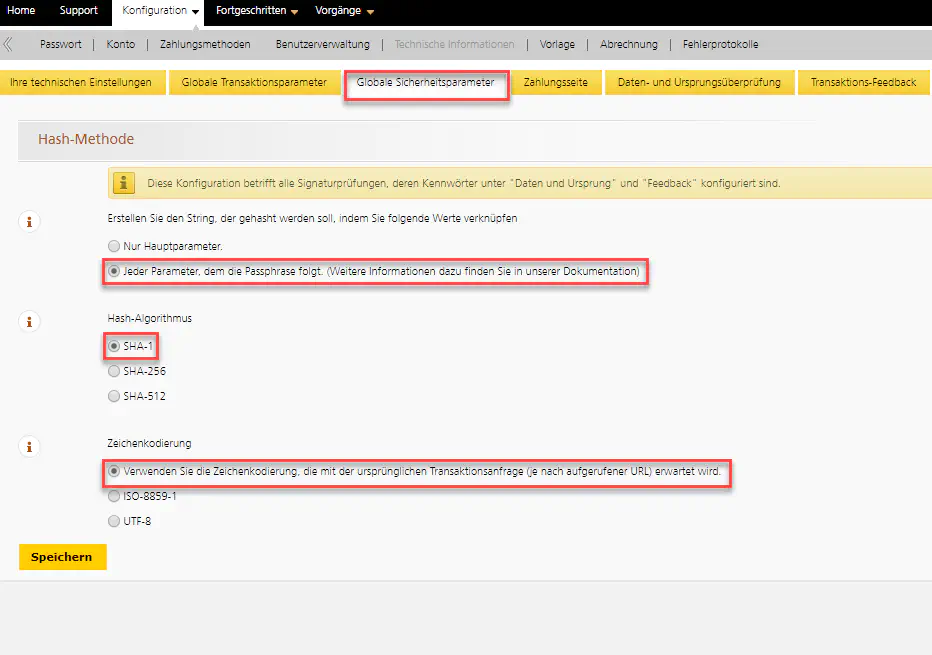
Task: Expand the Vorgänge dropdown menu
Action: pyautogui.click(x=344, y=11)
